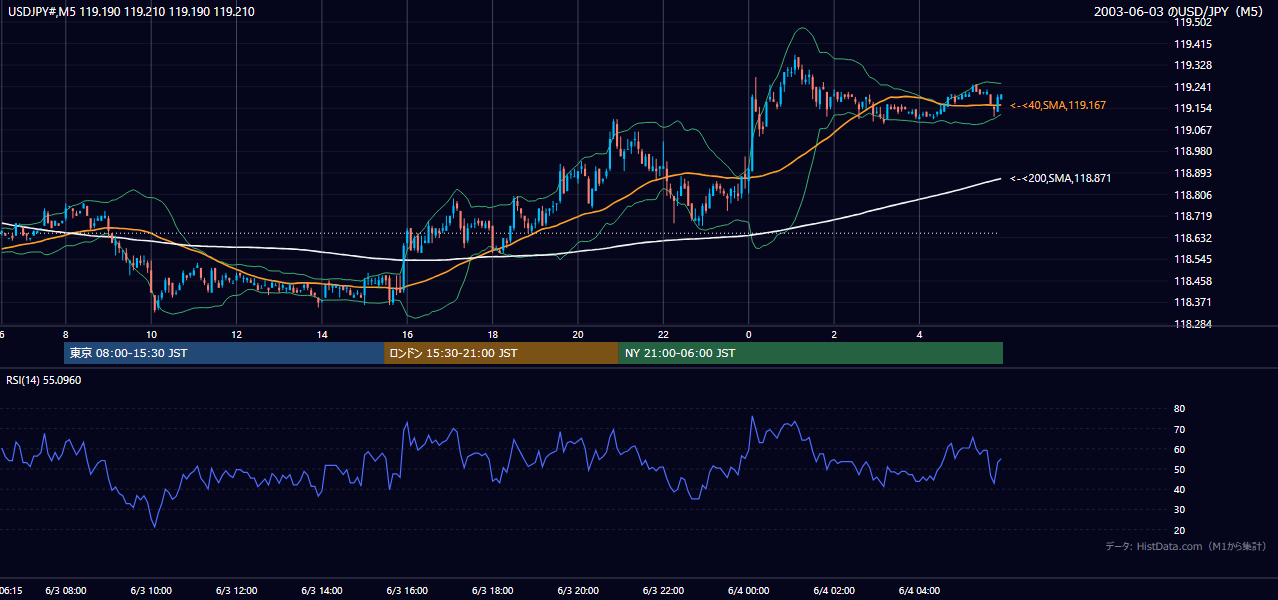
Task: Click the 118.632 price axis label
Action: 1193,238
